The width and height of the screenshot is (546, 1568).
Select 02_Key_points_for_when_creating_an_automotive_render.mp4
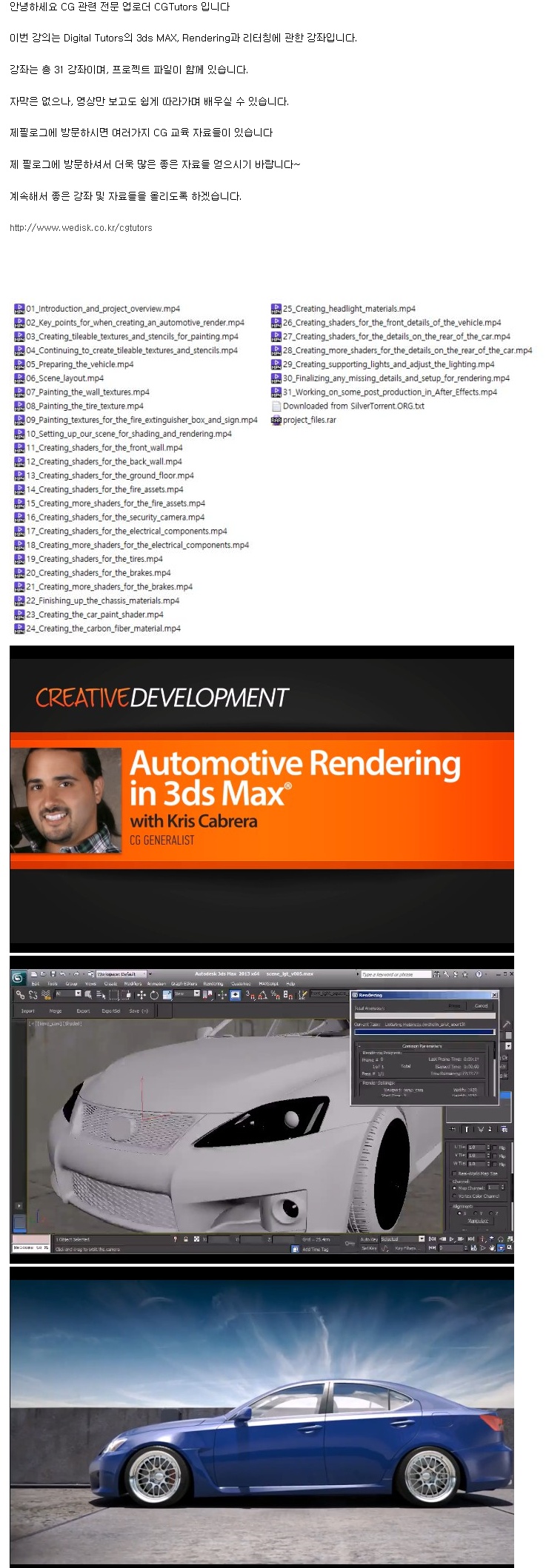point(136,323)
